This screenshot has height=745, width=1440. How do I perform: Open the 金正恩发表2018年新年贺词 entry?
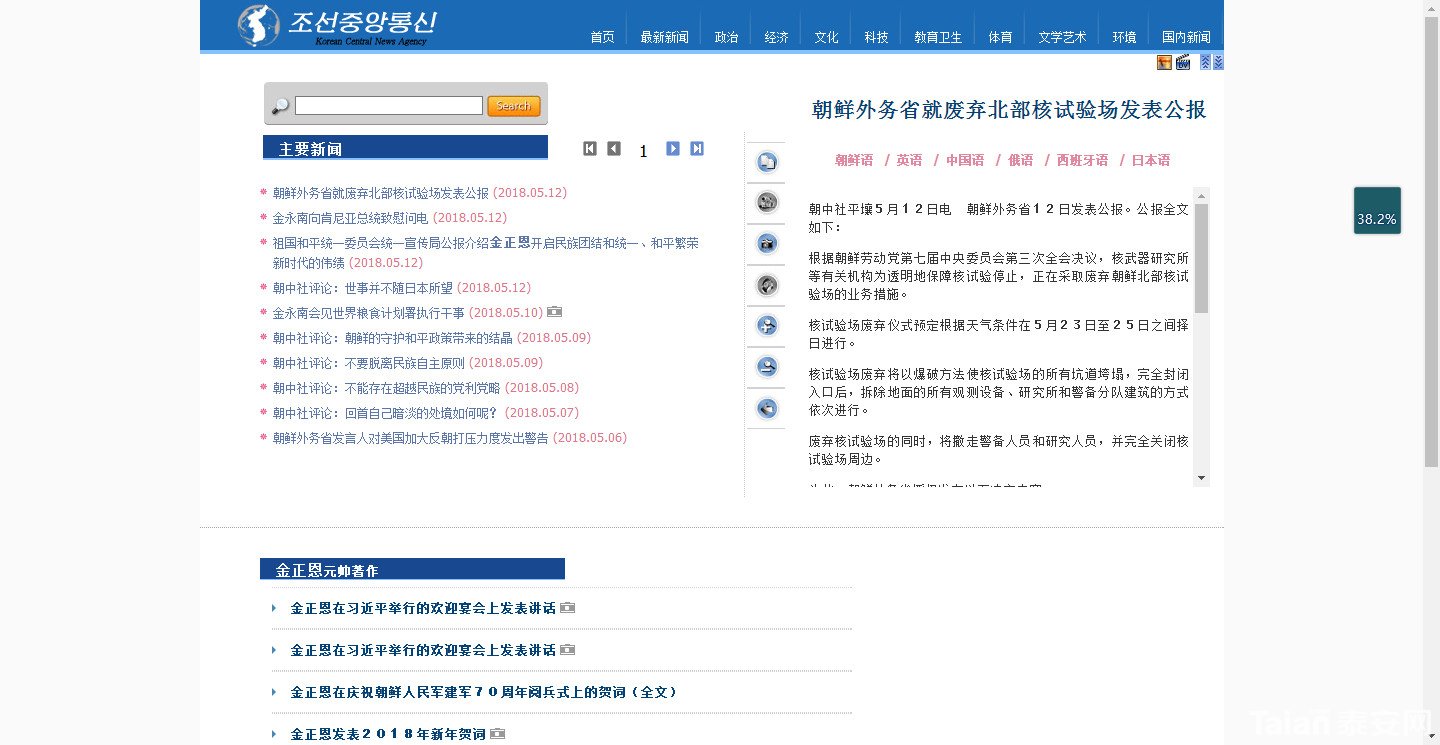coord(388,734)
